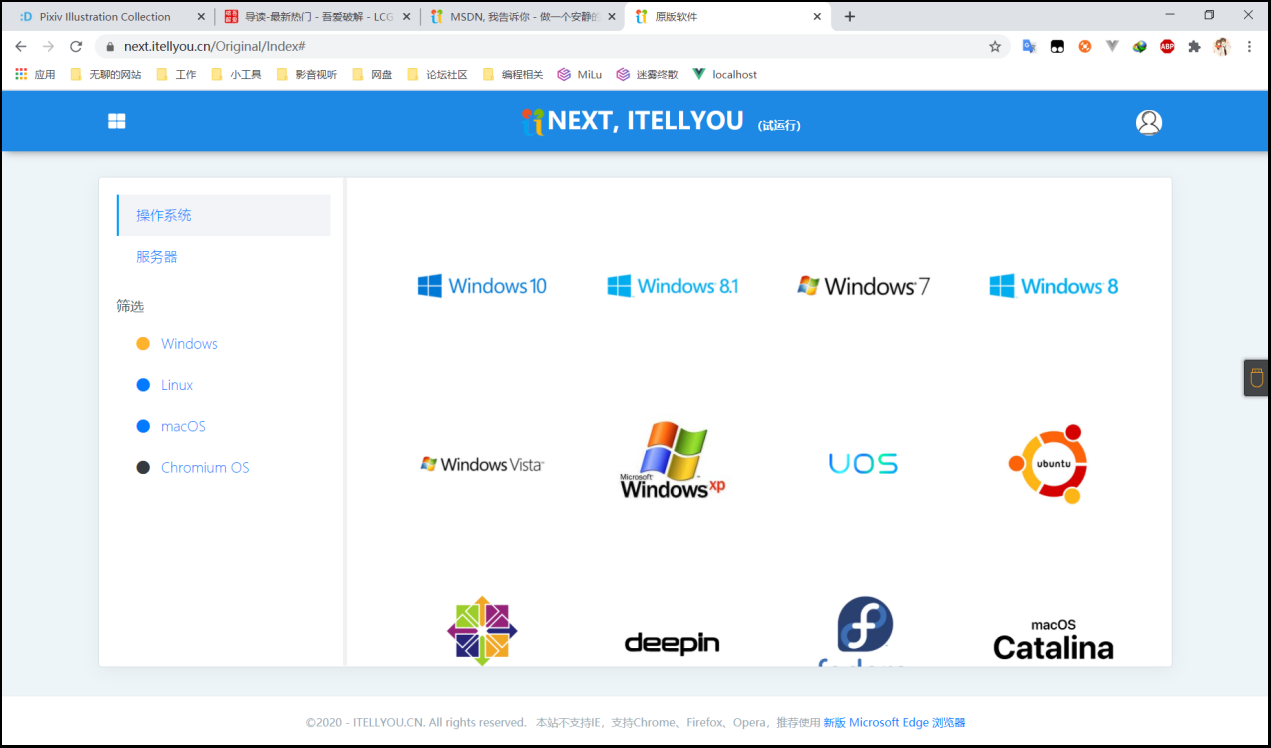This screenshot has height=748, width=1271.
Task: Open the user profile icon in the header
Action: pos(1148,122)
